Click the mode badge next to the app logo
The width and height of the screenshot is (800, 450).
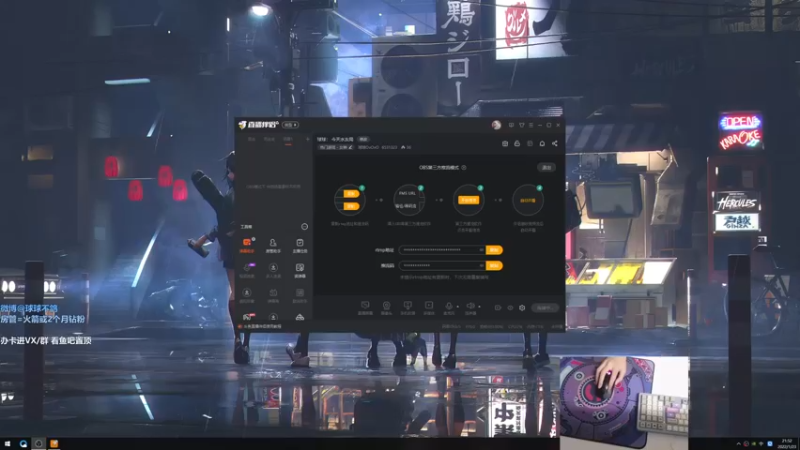click(290, 125)
